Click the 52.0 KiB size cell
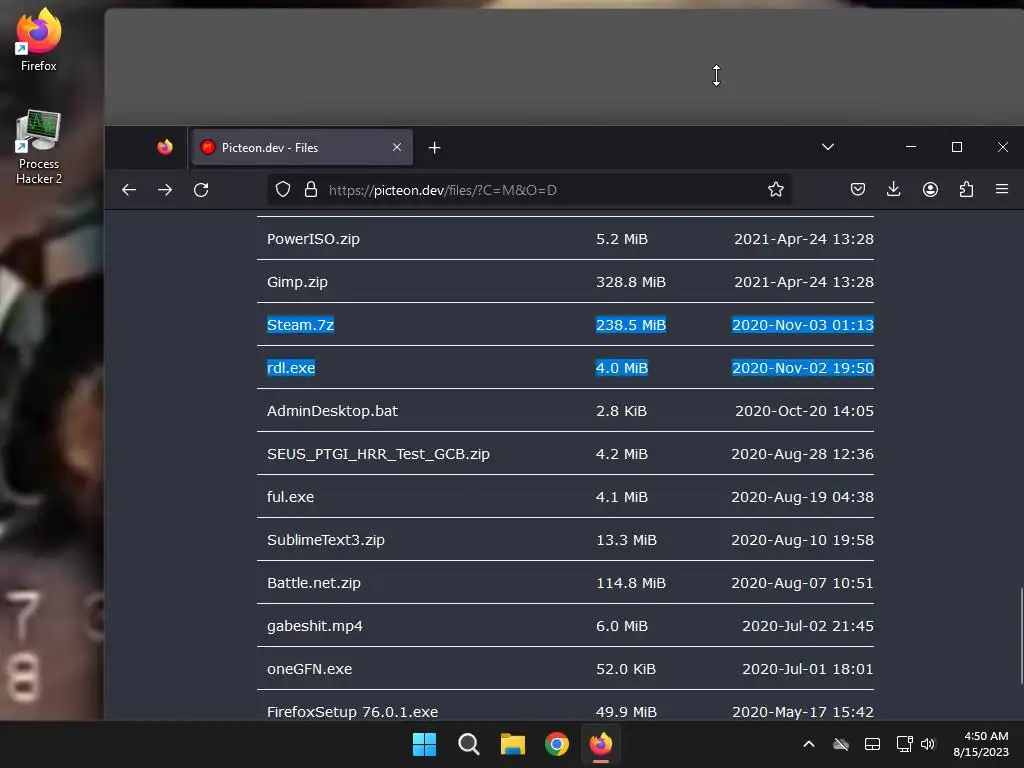Image resolution: width=1024 pixels, height=768 pixels. point(626,669)
